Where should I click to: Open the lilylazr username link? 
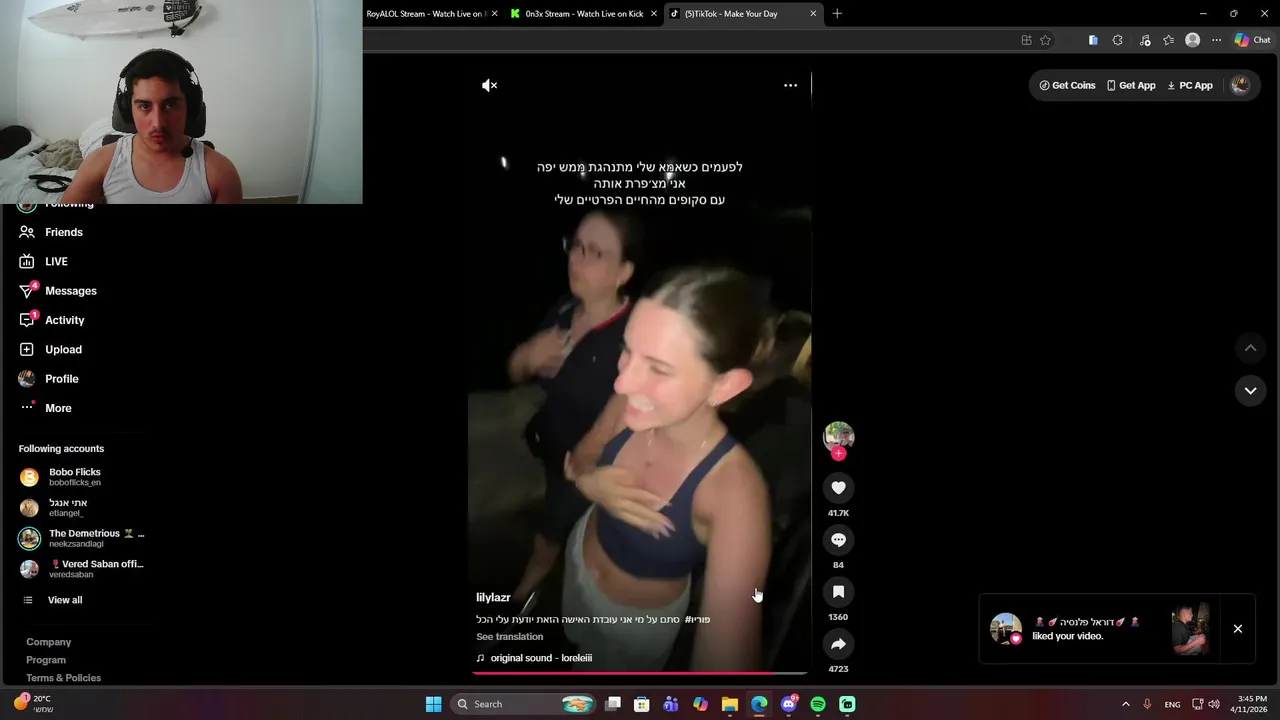pyautogui.click(x=493, y=597)
